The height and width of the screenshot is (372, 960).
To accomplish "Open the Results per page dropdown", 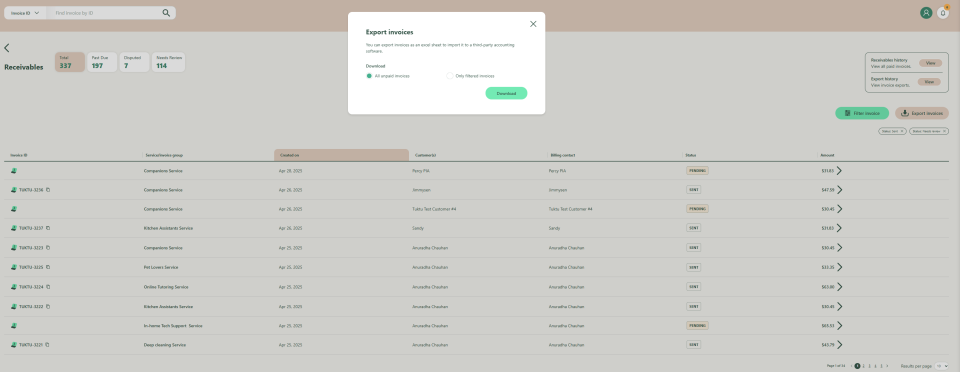I will point(942,365).
